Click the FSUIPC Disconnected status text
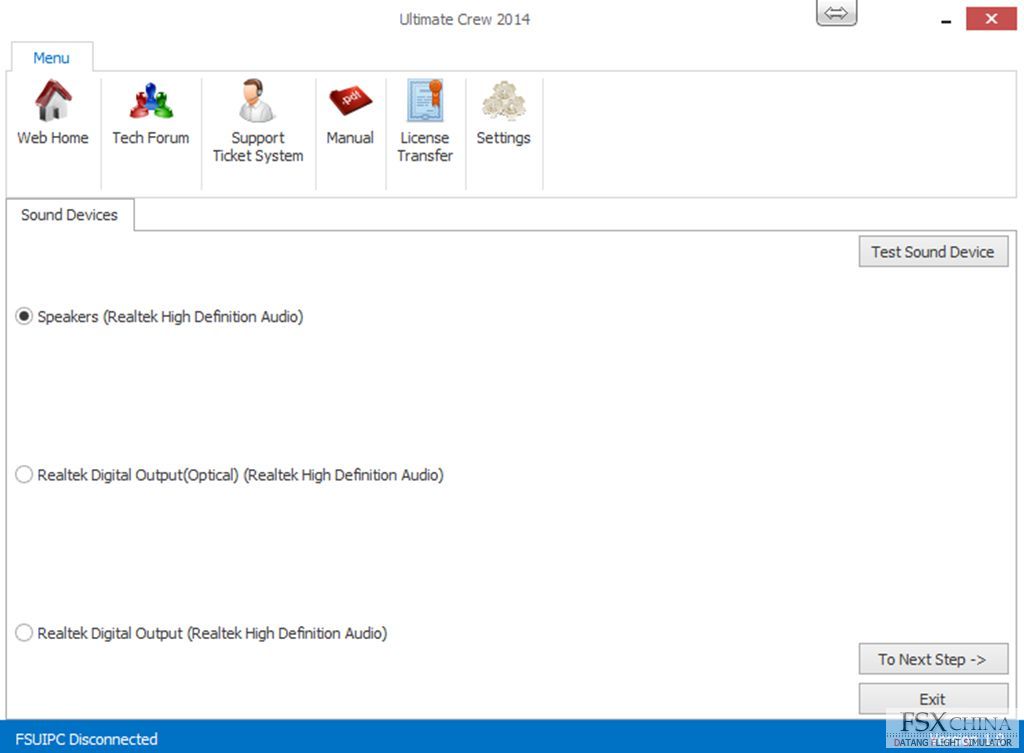 tap(86, 739)
